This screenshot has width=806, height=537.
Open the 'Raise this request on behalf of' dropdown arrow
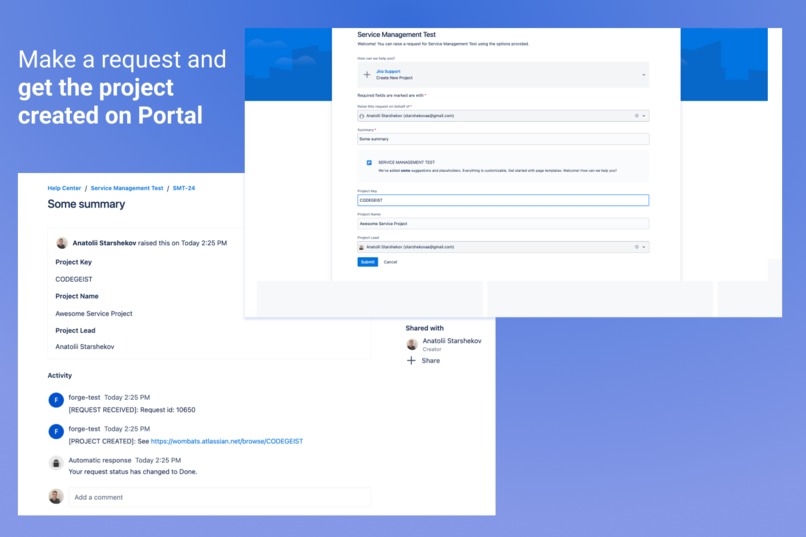[x=644, y=116]
